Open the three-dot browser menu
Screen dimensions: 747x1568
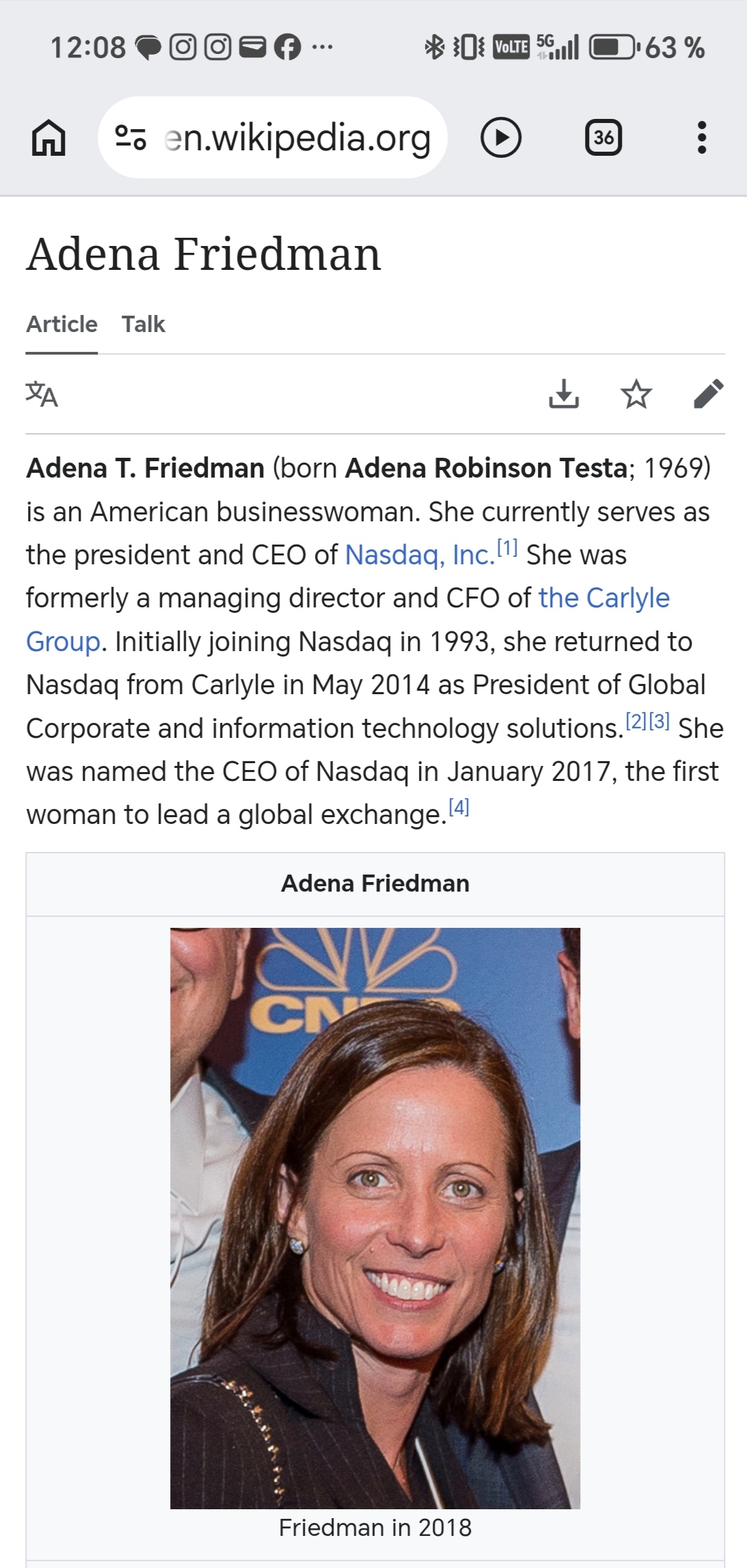[x=701, y=137]
